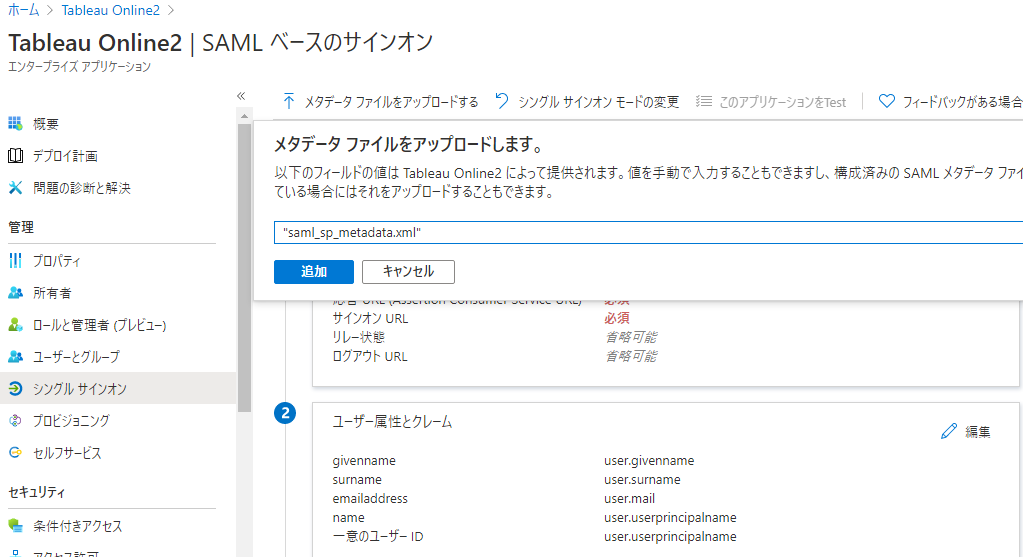The height and width of the screenshot is (557, 1023).
Task: Open 問題の診断と解決 menu item
Action: [x=82, y=188]
